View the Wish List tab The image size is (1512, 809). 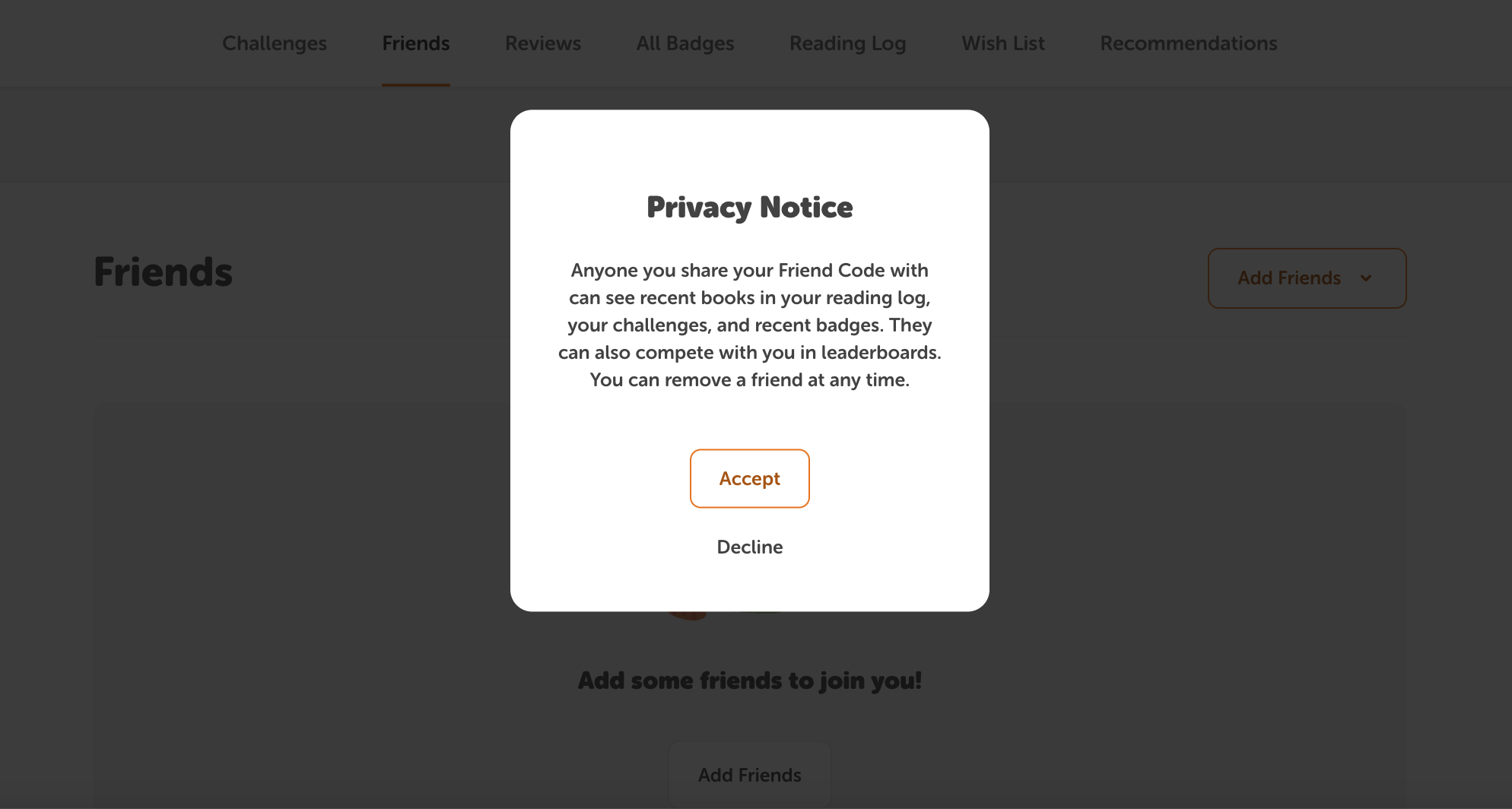(x=1003, y=43)
